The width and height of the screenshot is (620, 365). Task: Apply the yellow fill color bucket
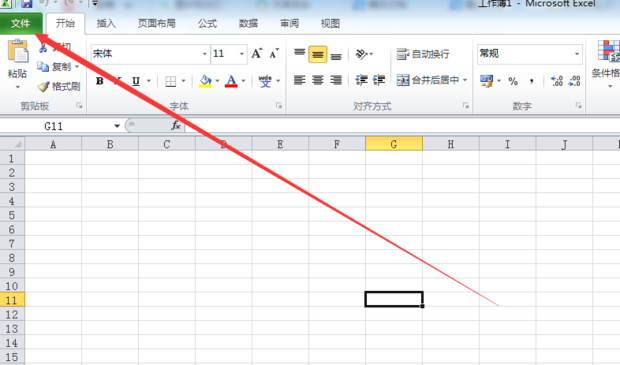(205, 81)
